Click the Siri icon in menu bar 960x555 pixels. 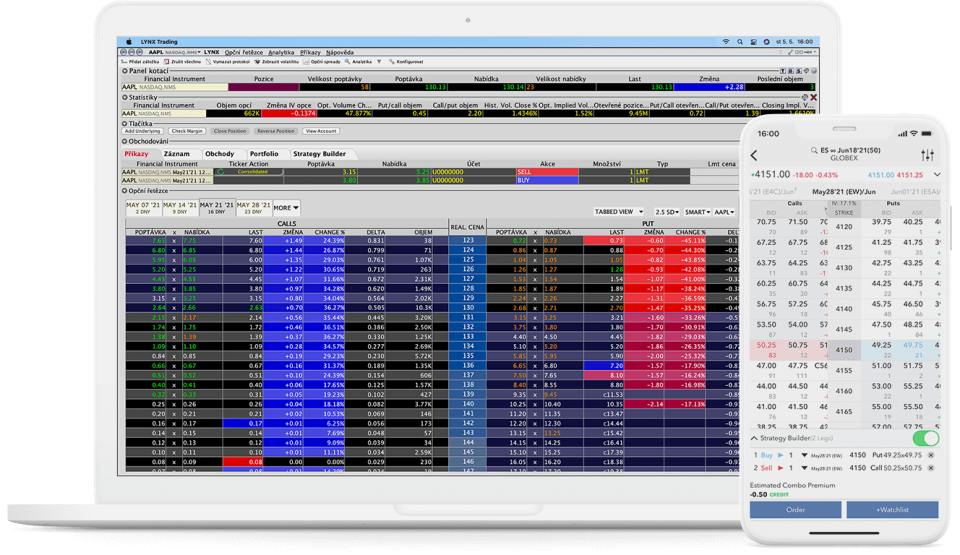(767, 42)
